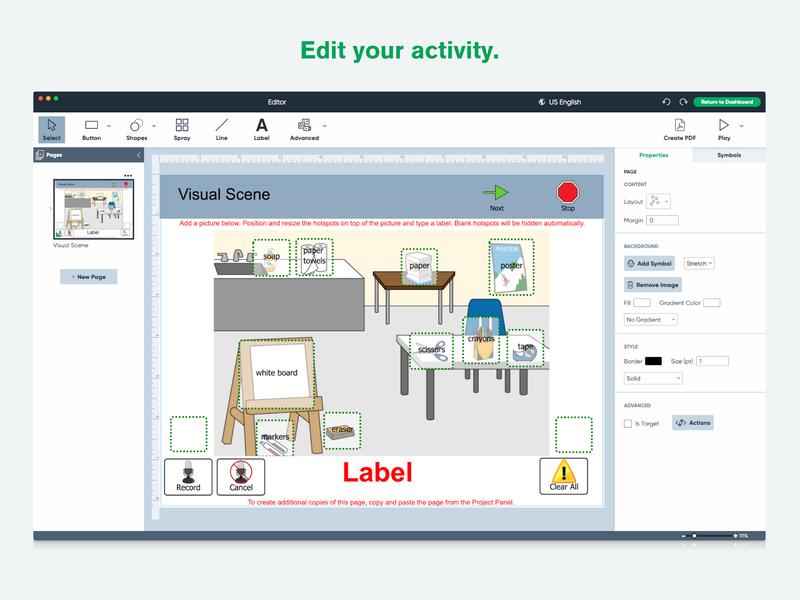Image resolution: width=800 pixels, height=600 pixels.
Task: Click the Pages panel icon
Action: click(40, 155)
